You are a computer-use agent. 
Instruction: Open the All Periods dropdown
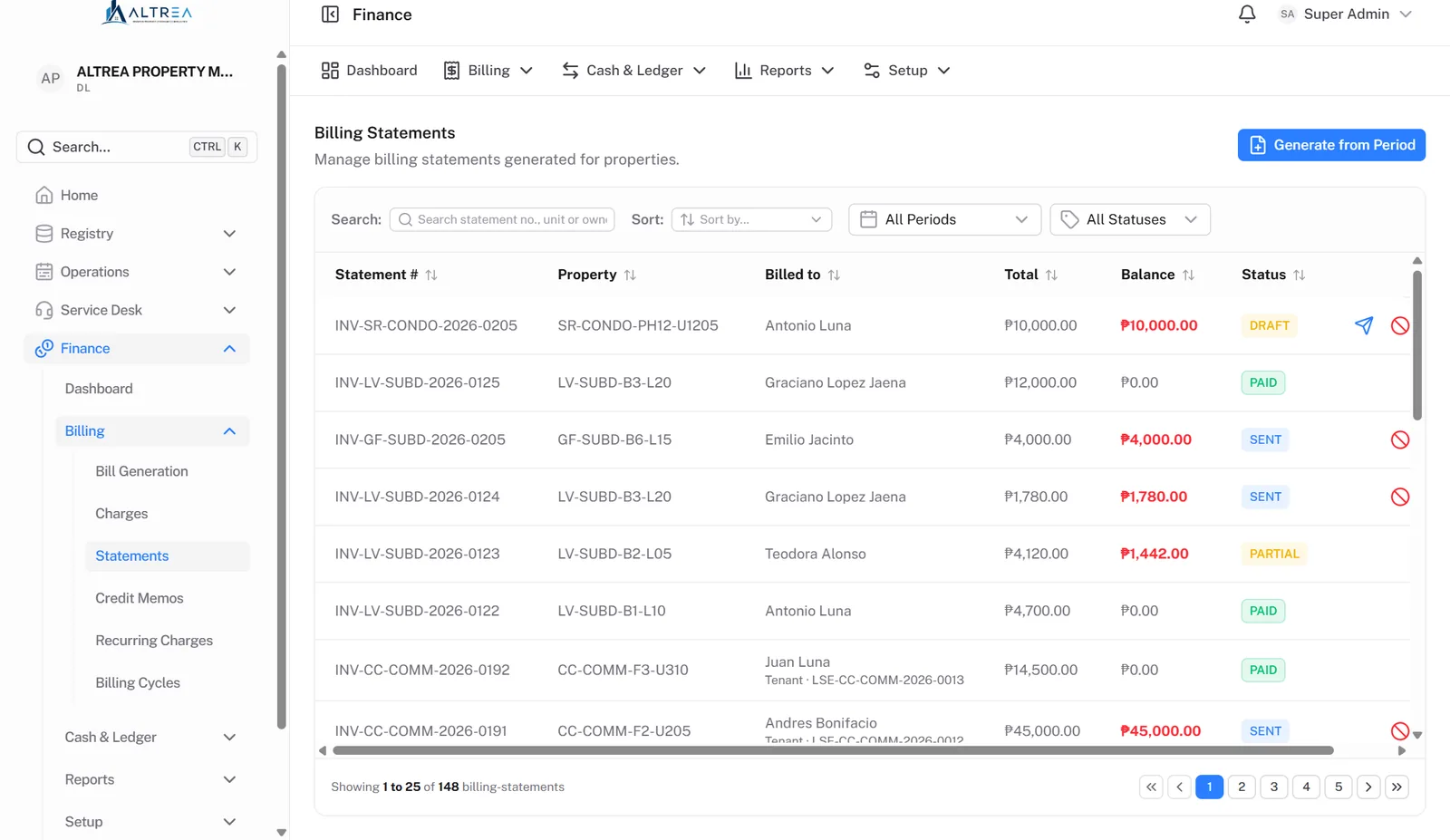click(944, 219)
